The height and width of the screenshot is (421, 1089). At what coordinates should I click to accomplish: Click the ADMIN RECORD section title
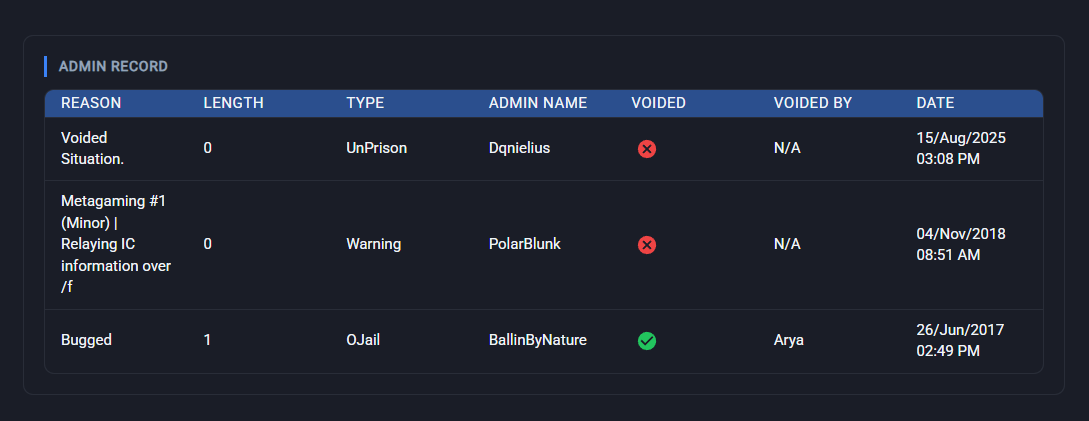113,67
